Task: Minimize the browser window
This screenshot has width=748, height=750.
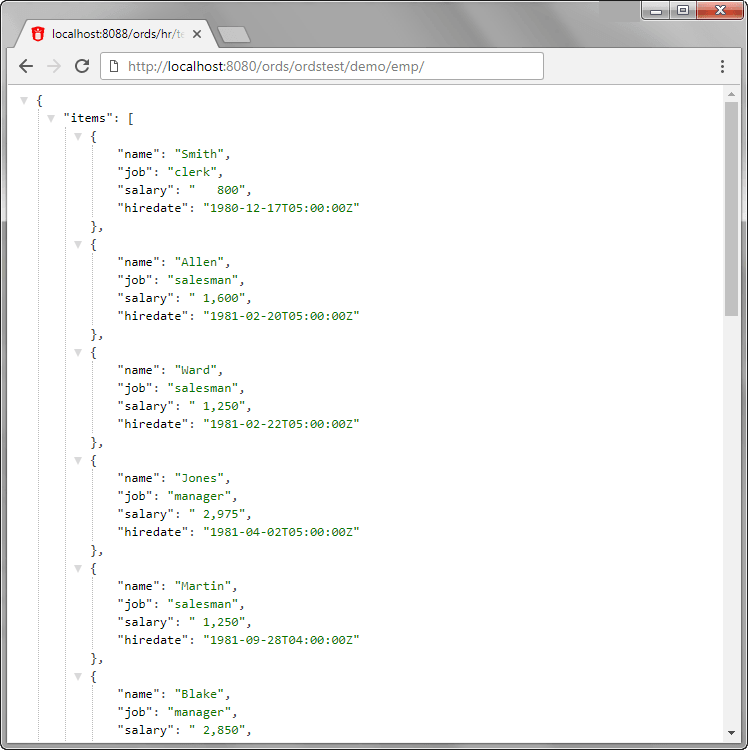Action: point(656,11)
